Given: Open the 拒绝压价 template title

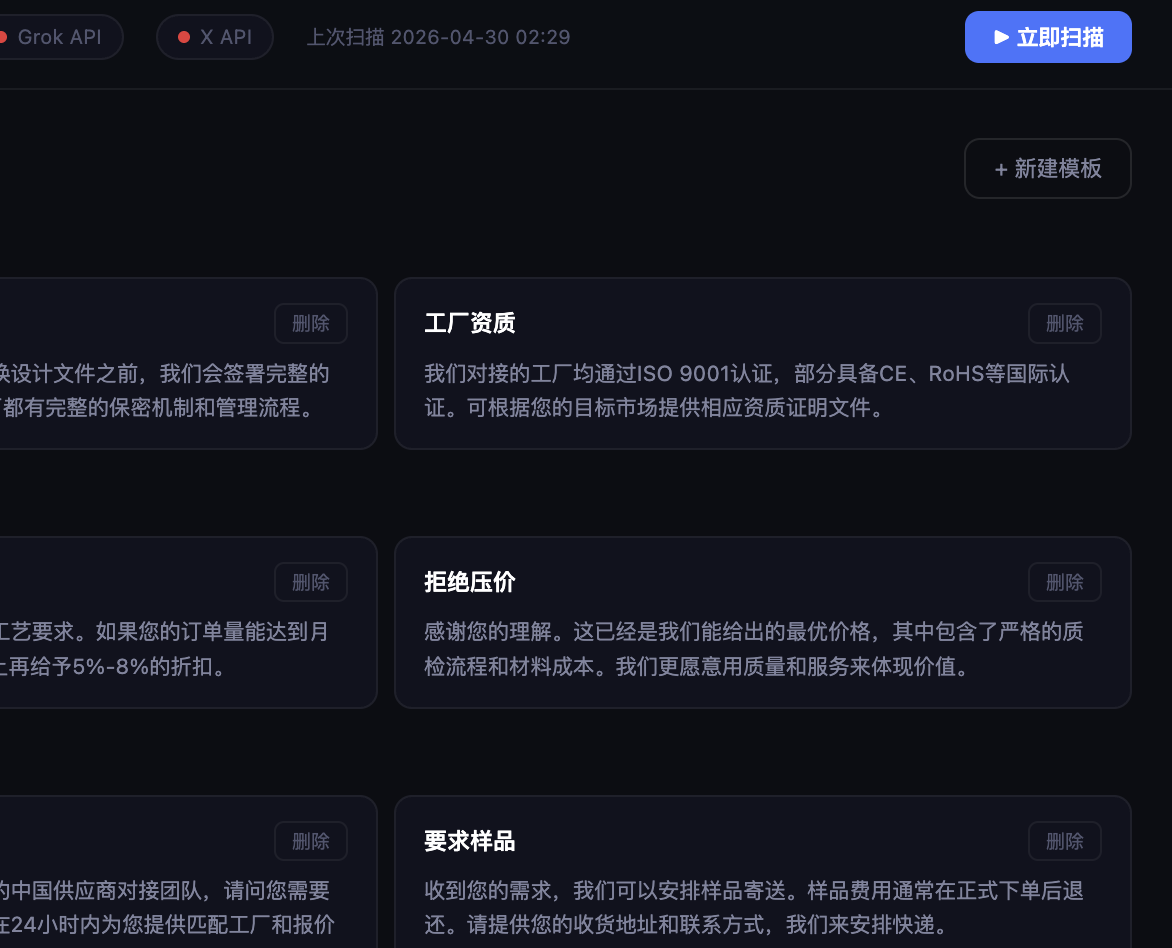Looking at the screenshot, I should click(x=470, y=582).
